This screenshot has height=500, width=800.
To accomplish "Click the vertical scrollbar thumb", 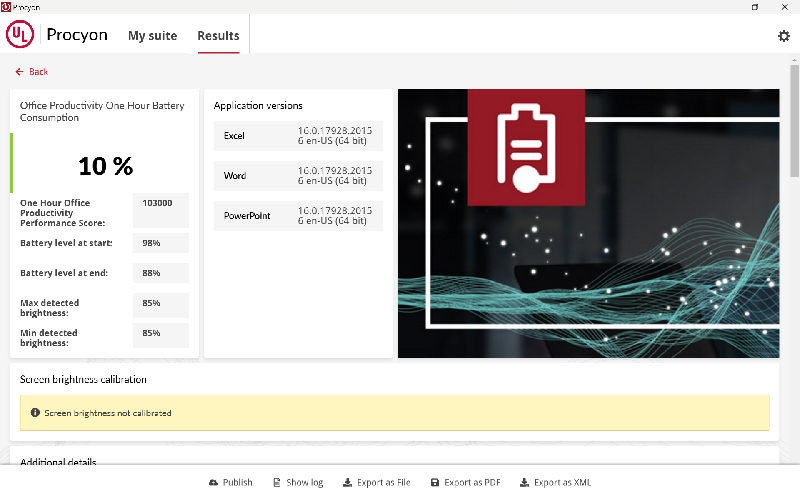I will pos(794,120).
